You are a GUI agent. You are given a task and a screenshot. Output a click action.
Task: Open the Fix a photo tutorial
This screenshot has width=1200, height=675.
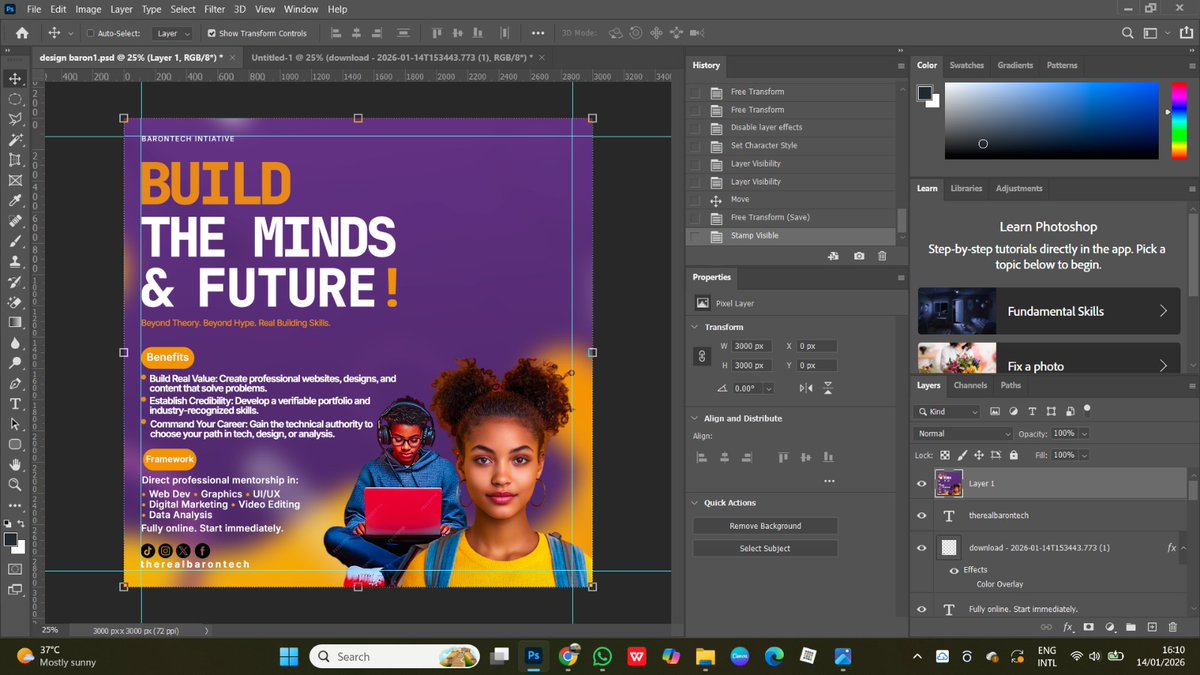click(x=1049, y=358)
